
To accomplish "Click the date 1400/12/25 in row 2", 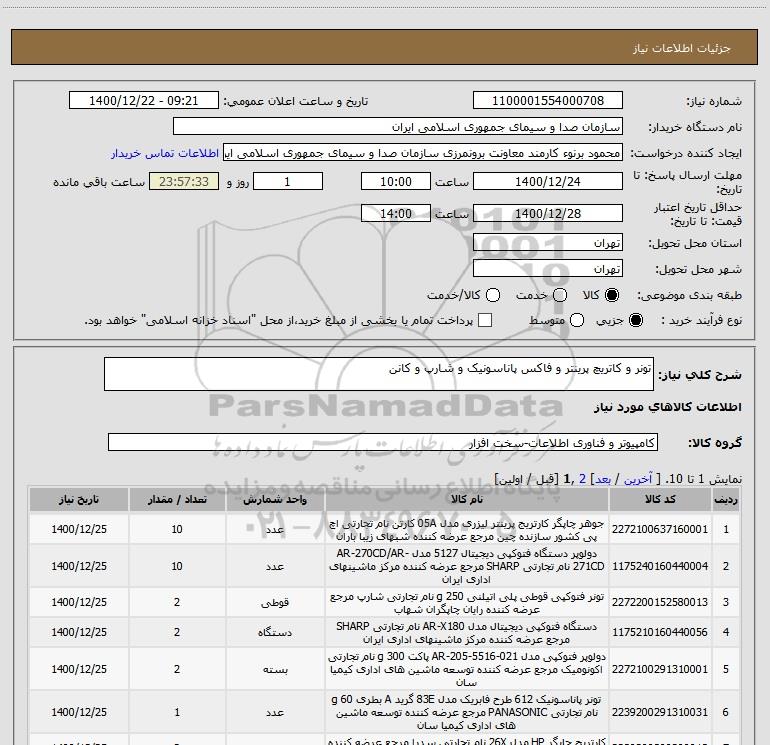I will click(79, 566).
